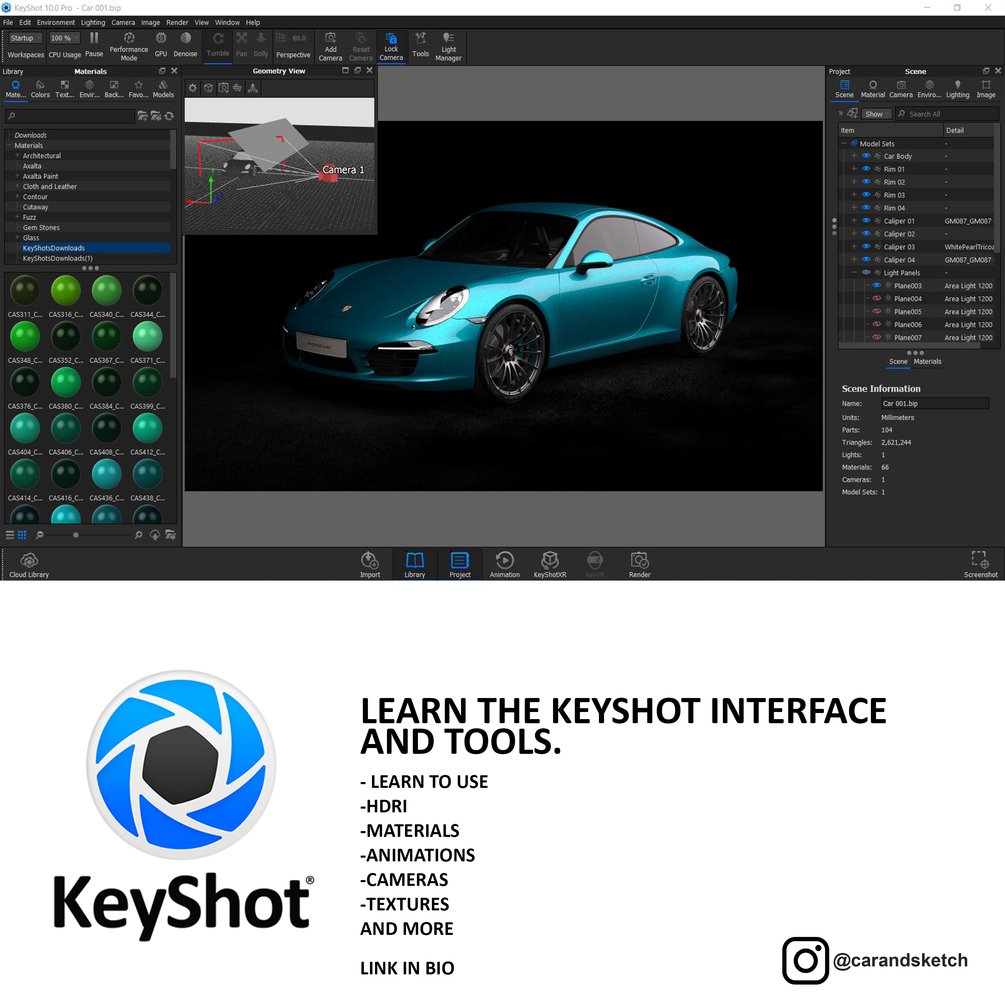This screenshot has height=1005, width=1005.
Task: Open the Environment menu
Action: coord(56,22)
